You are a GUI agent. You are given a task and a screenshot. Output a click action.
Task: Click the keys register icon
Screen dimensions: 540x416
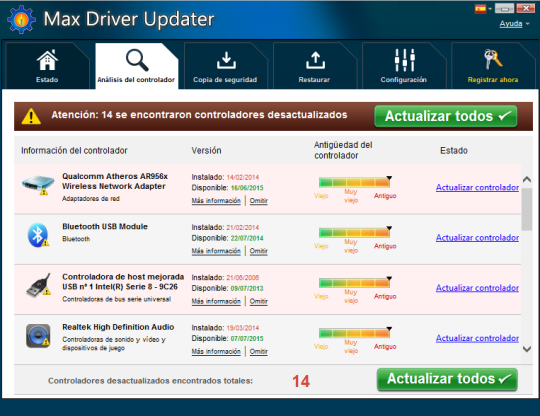[493, 59]
